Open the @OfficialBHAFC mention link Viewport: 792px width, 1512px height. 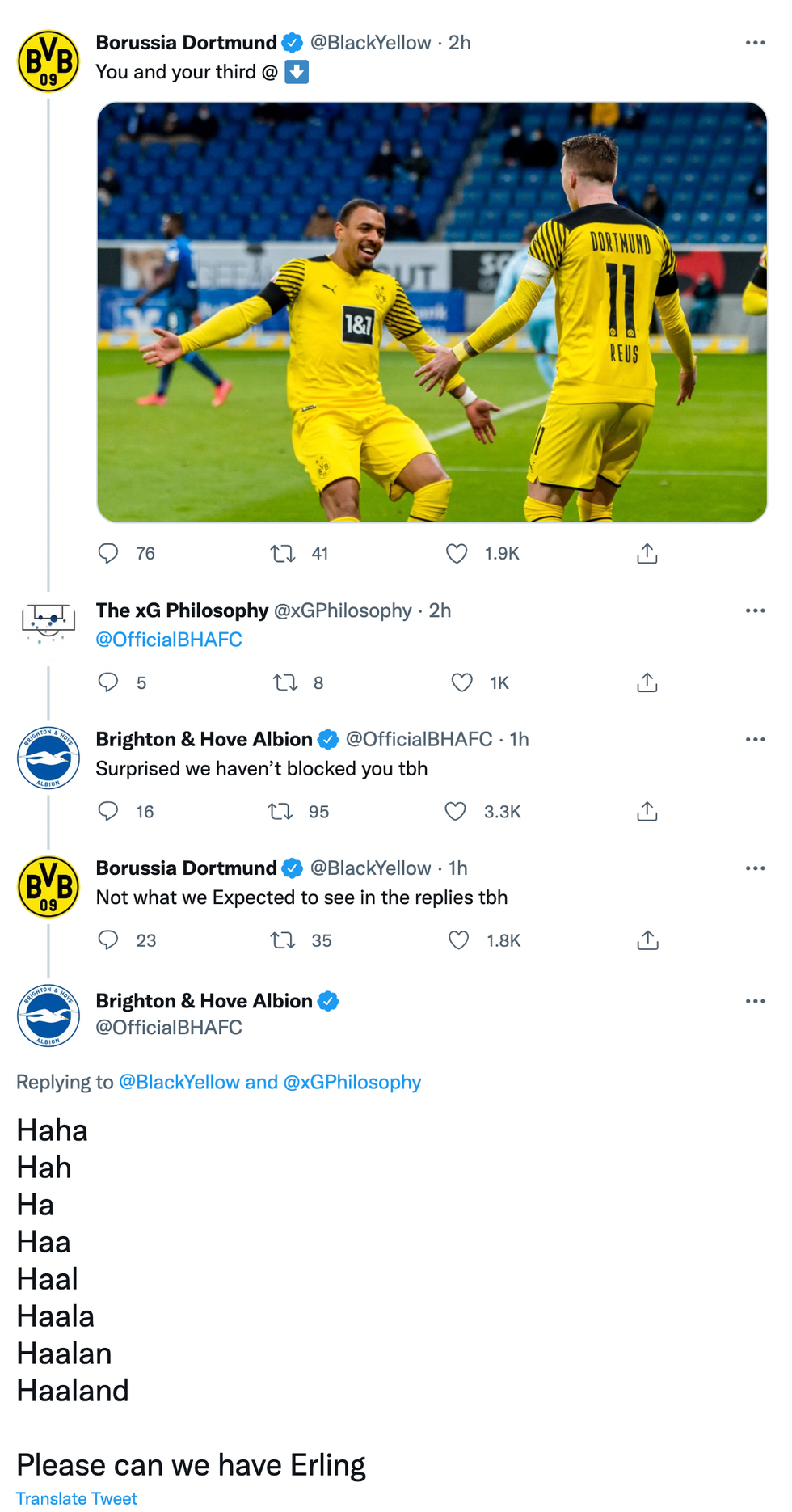(167, 639)
